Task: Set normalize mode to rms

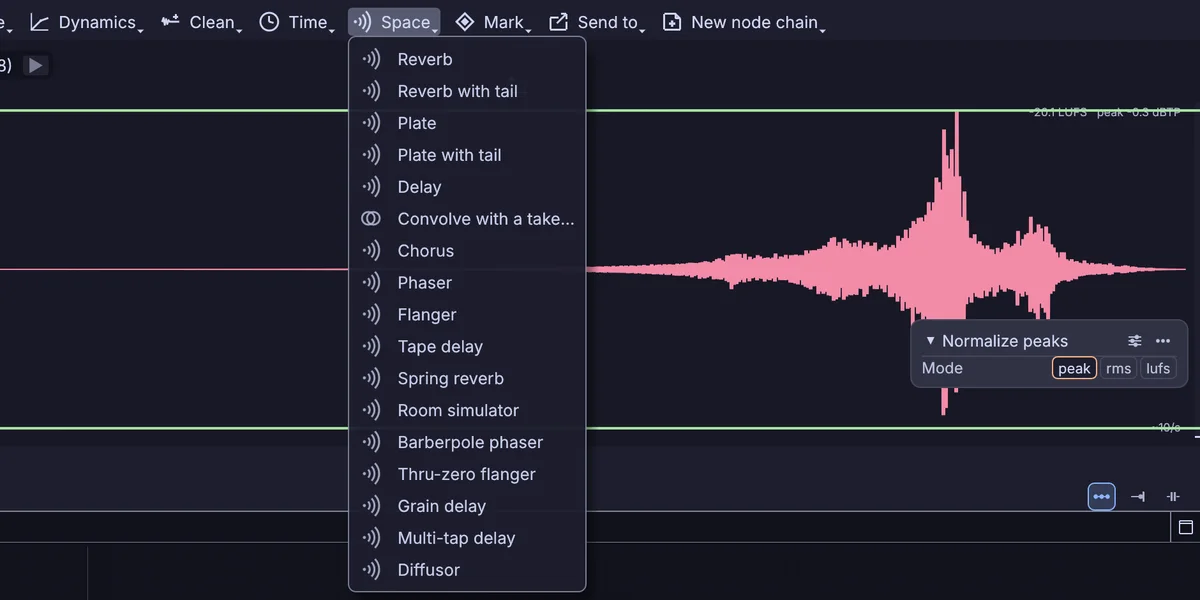Action: point(1119,368)
